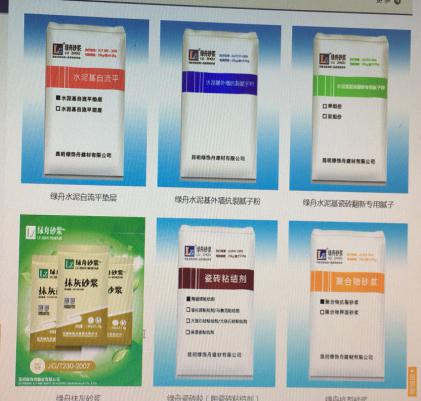Click the red 水泥基自流平 band
421x401 pixels.
(x=85, y=78)
